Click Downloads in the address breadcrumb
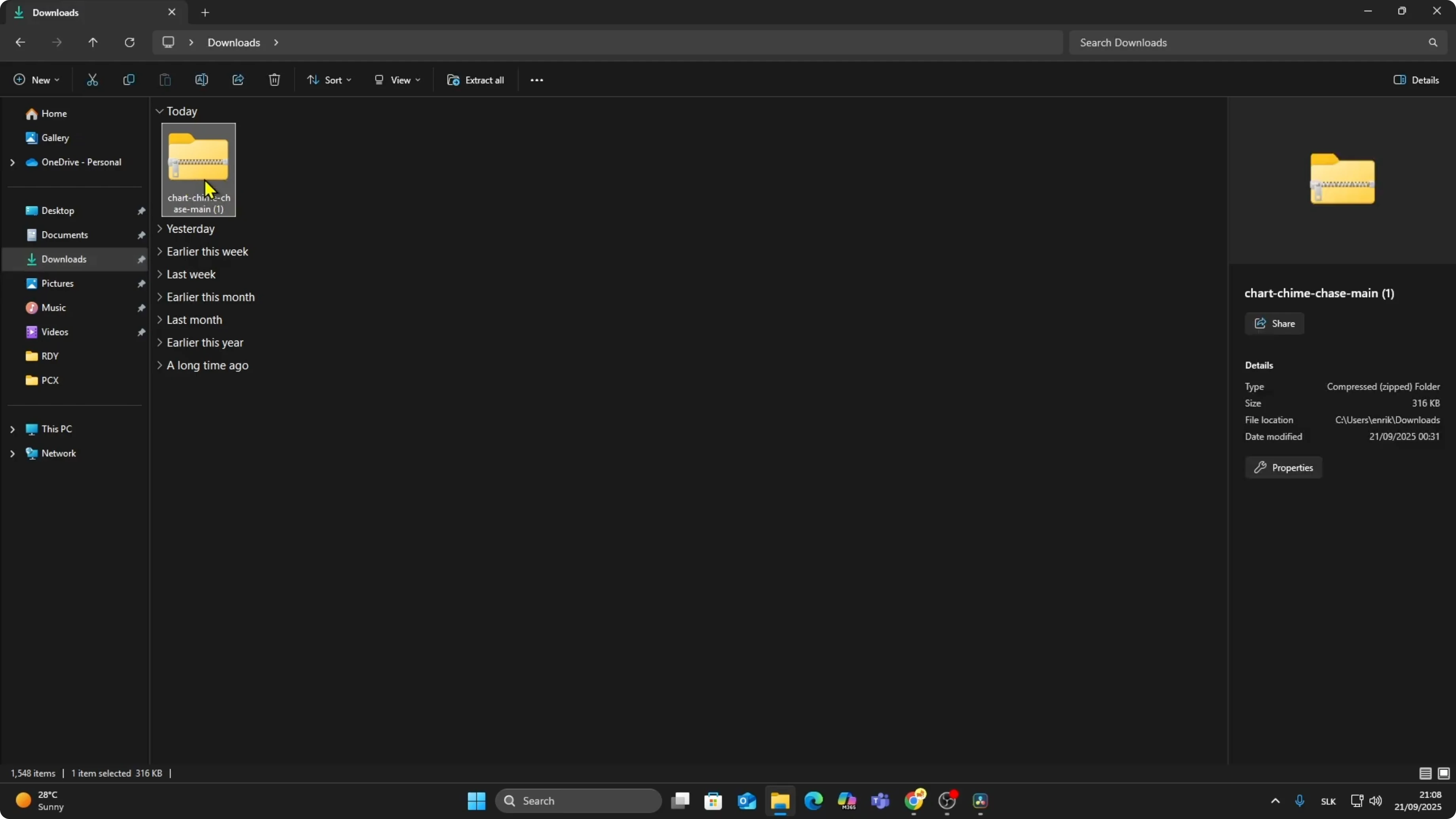The image size is (1456, 819). pyautogui.click(x=233, y=42)
